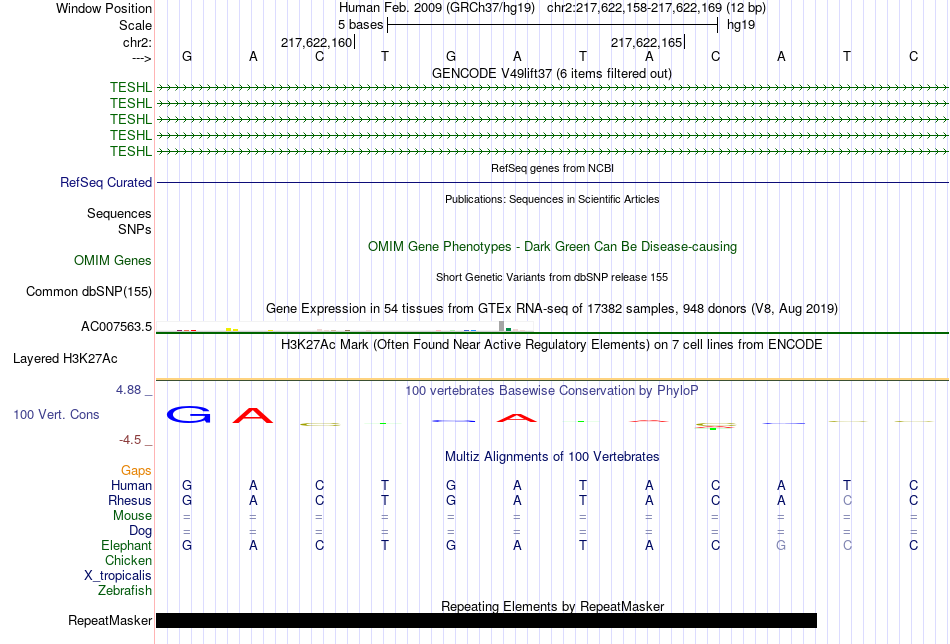Screen dimensions: 950x644
Task: Click the large blue G conservation logo
Action: [188, 414]
